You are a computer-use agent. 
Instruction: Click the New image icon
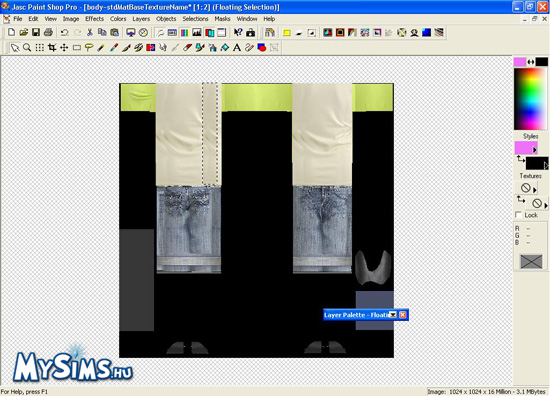[11, 33]
